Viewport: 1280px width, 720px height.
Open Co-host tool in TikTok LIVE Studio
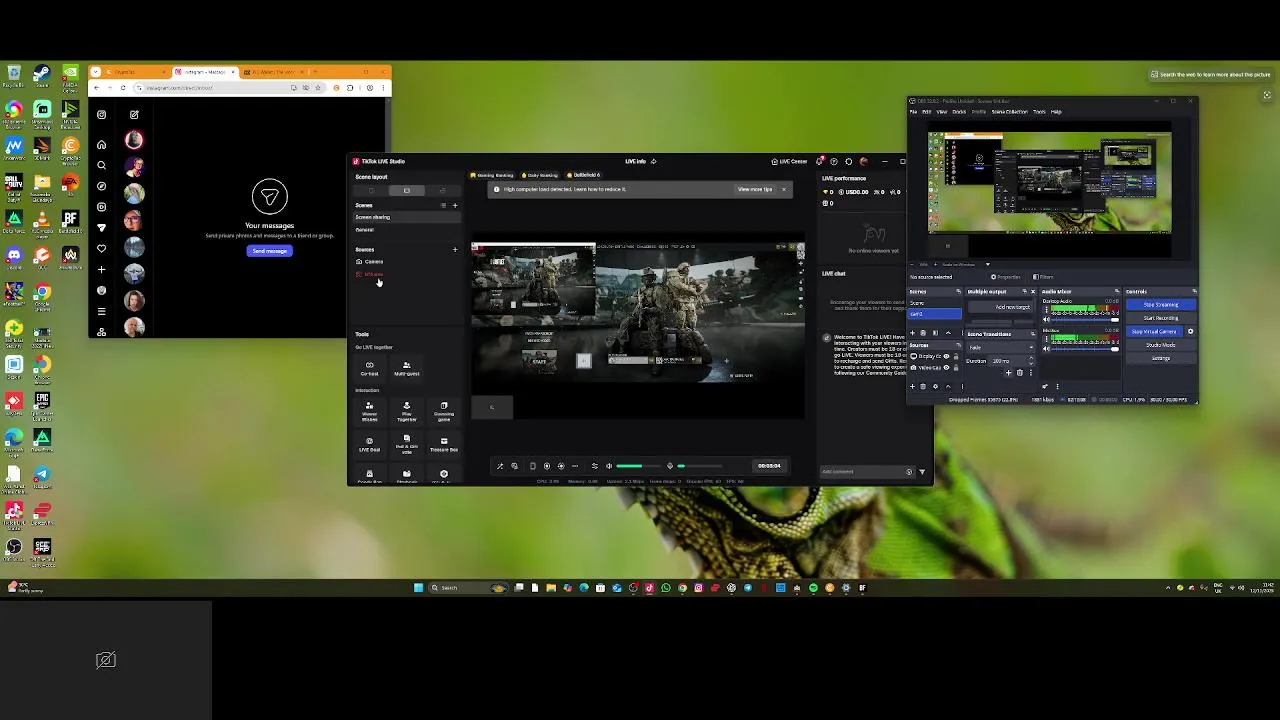tap(369, 368)
